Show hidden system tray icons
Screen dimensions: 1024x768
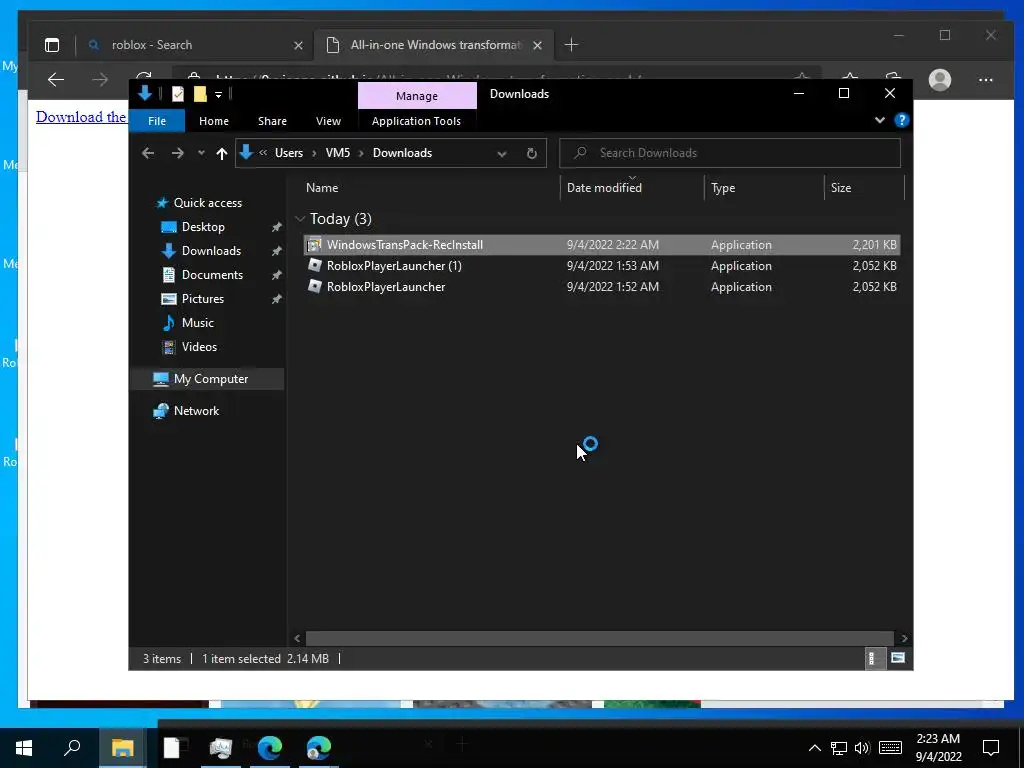pyautogui.click(x=814, y=748)
